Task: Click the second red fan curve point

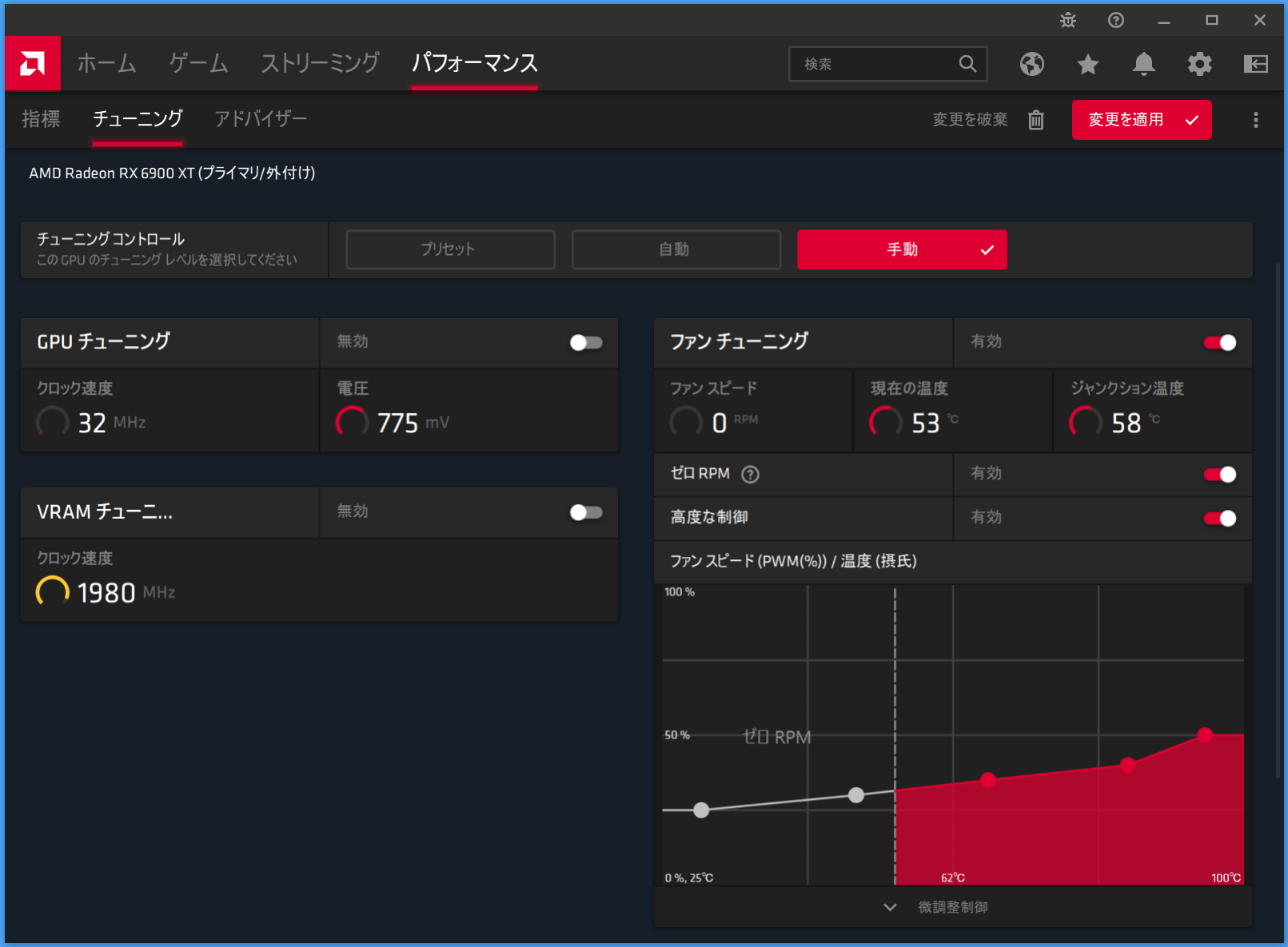Action: [1128, 765]
